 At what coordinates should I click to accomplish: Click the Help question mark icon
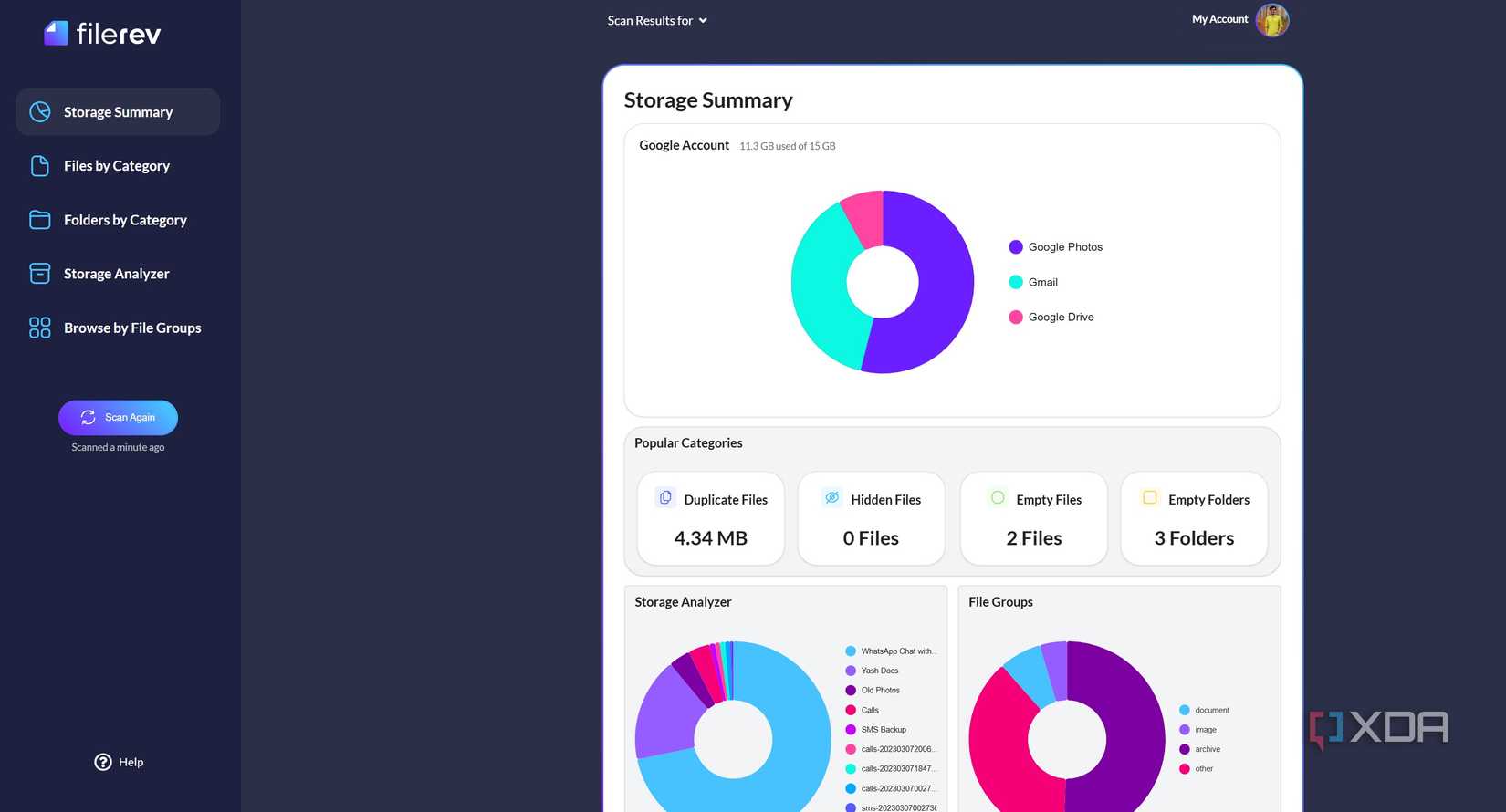point(103,762)
